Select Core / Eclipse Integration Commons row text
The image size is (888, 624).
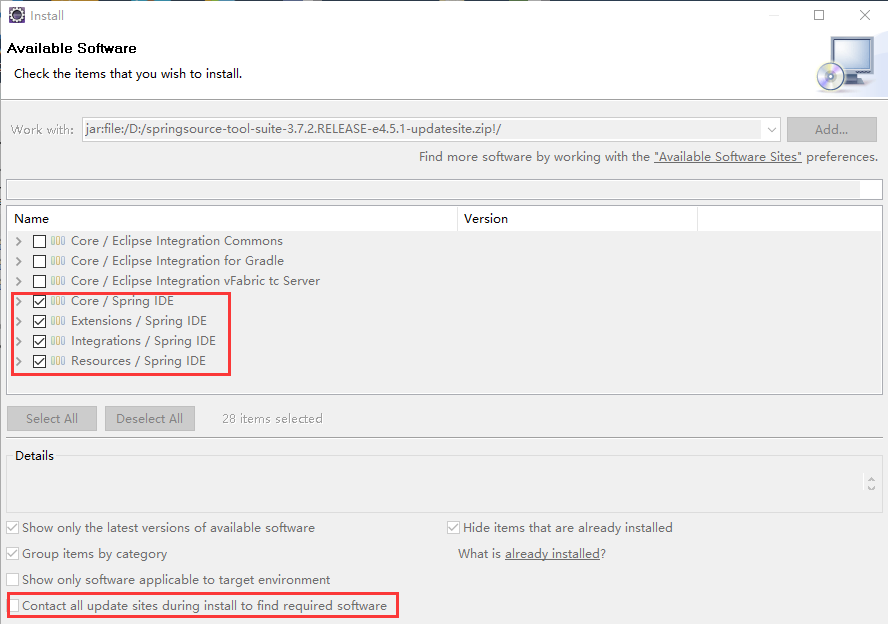(177, 241)
